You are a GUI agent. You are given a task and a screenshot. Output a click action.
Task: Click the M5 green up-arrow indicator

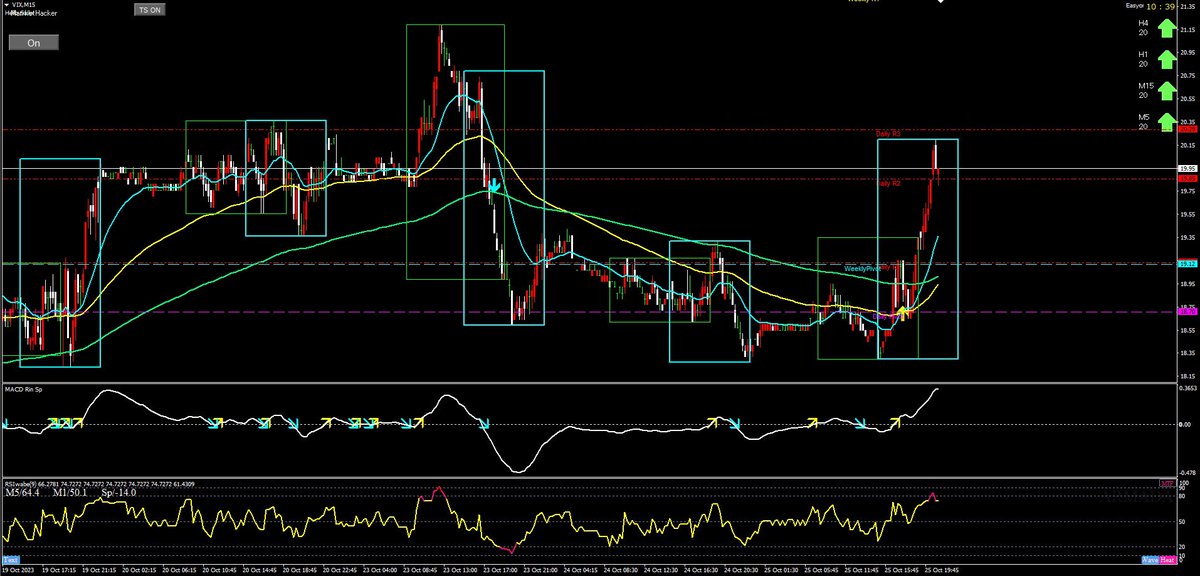[1167, 122]
